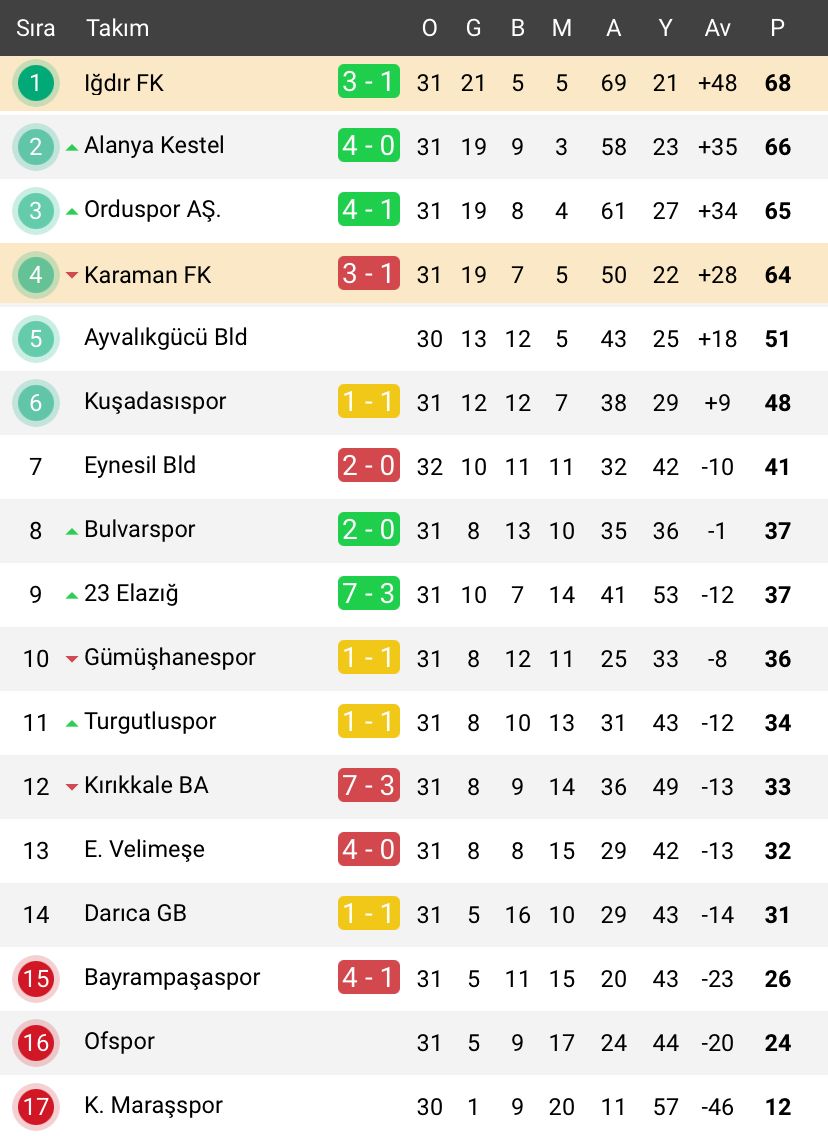The image size is (828, 1136).
Task: Open Eynesil Bld 2 - 0 loss badge
Action: 369,466
